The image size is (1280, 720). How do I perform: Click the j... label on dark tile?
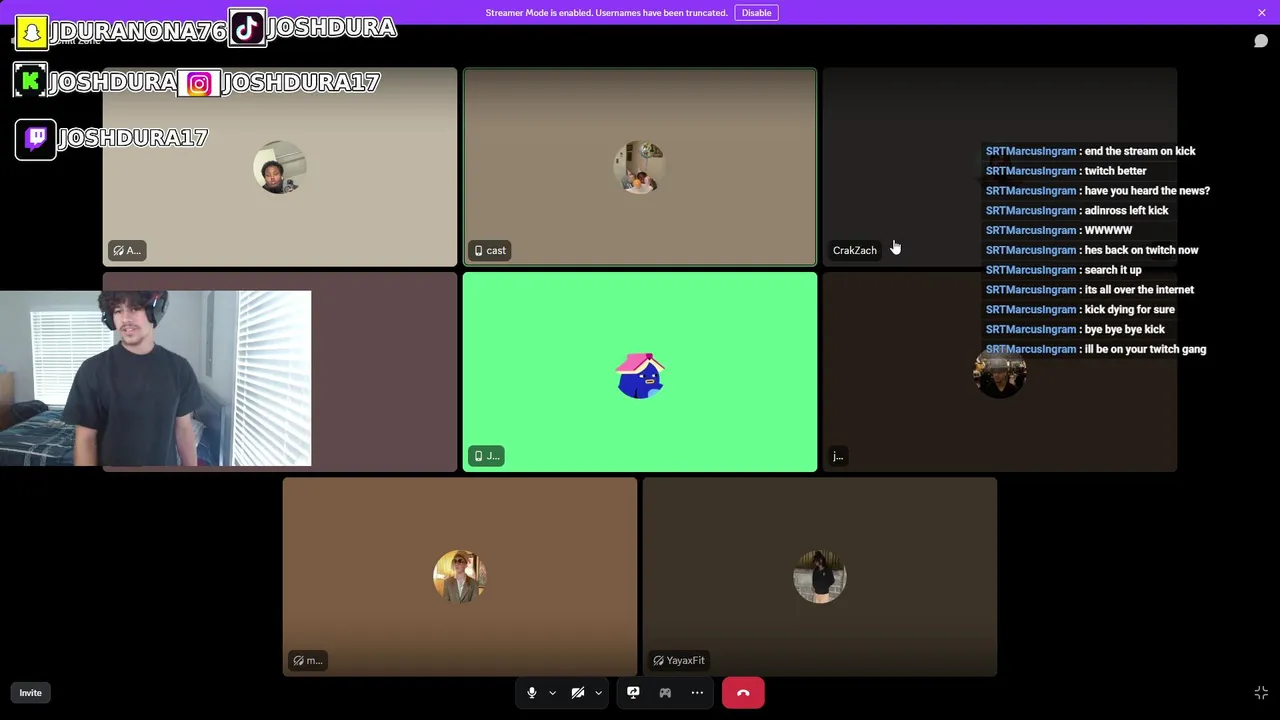838,456
